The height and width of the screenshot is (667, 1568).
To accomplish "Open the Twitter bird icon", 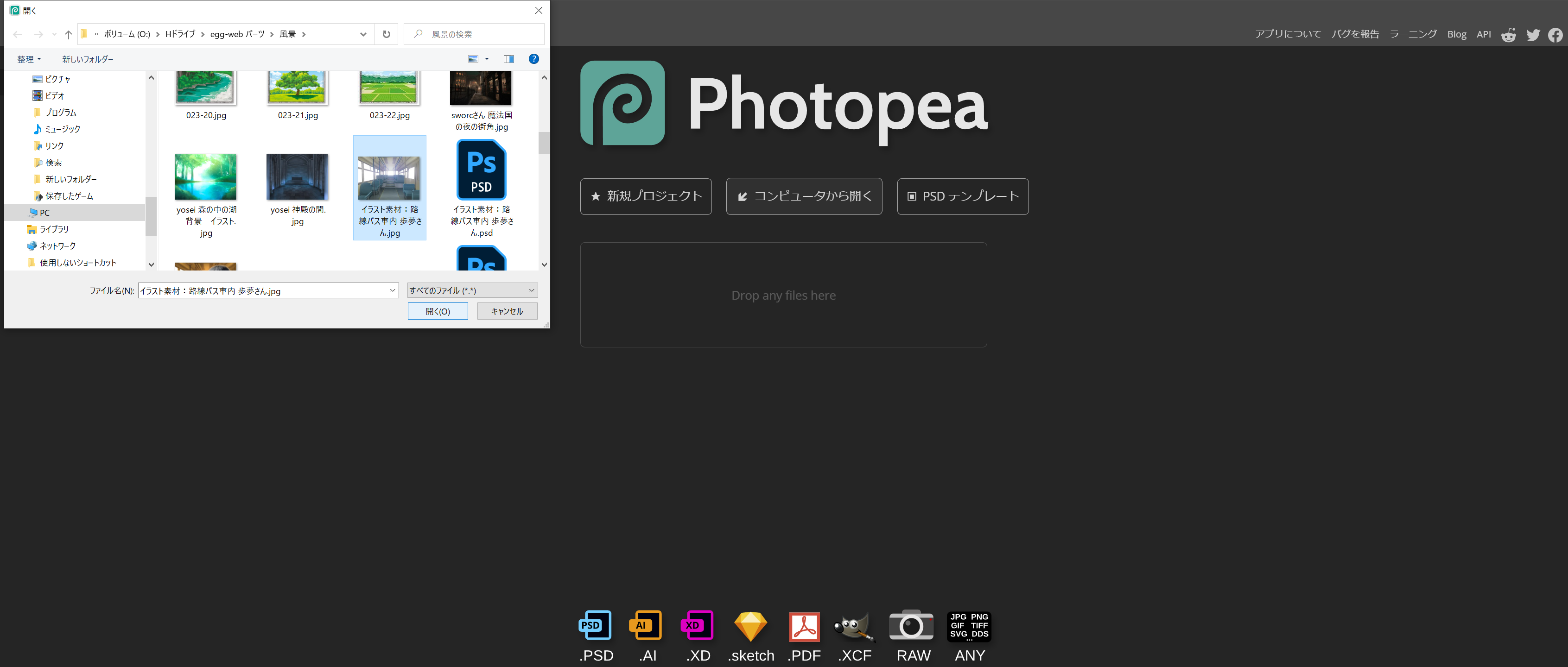I will pyautogui.click(x=1533, y=35).
